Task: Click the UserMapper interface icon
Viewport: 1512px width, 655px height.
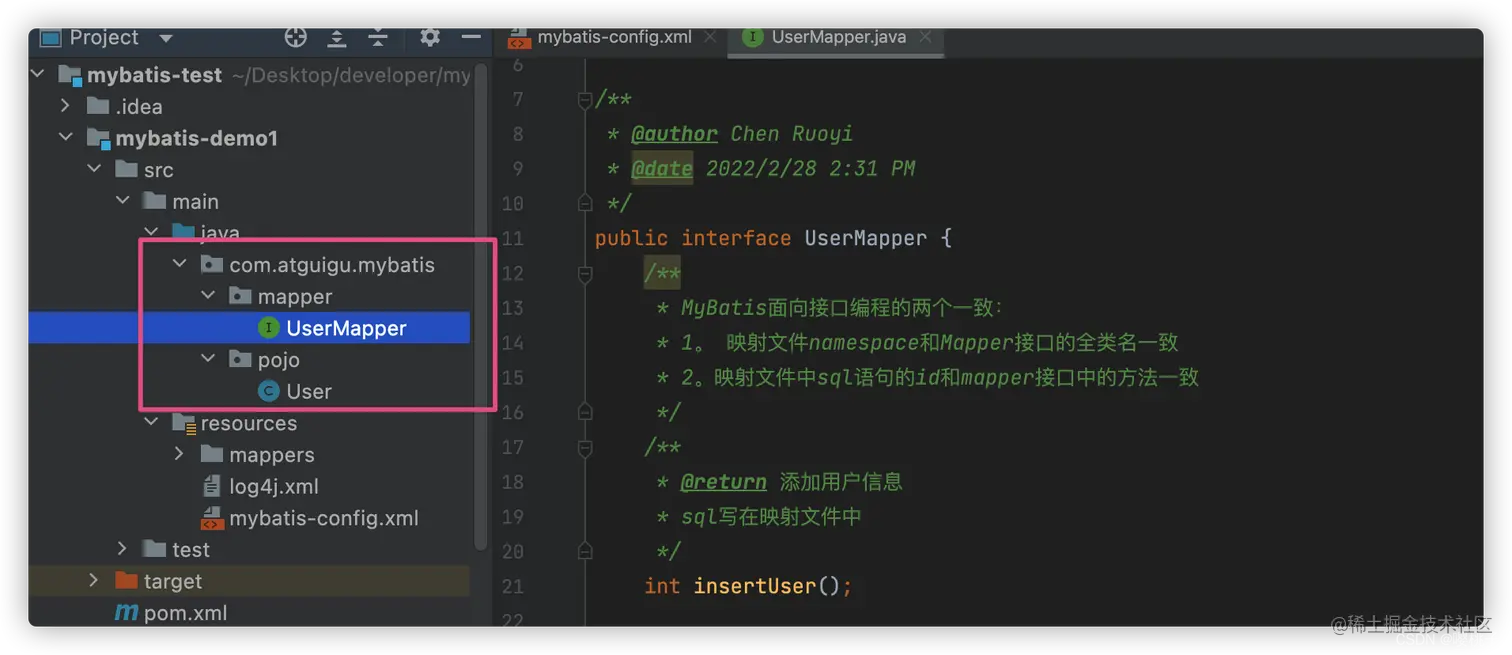Action: point(268,328)
